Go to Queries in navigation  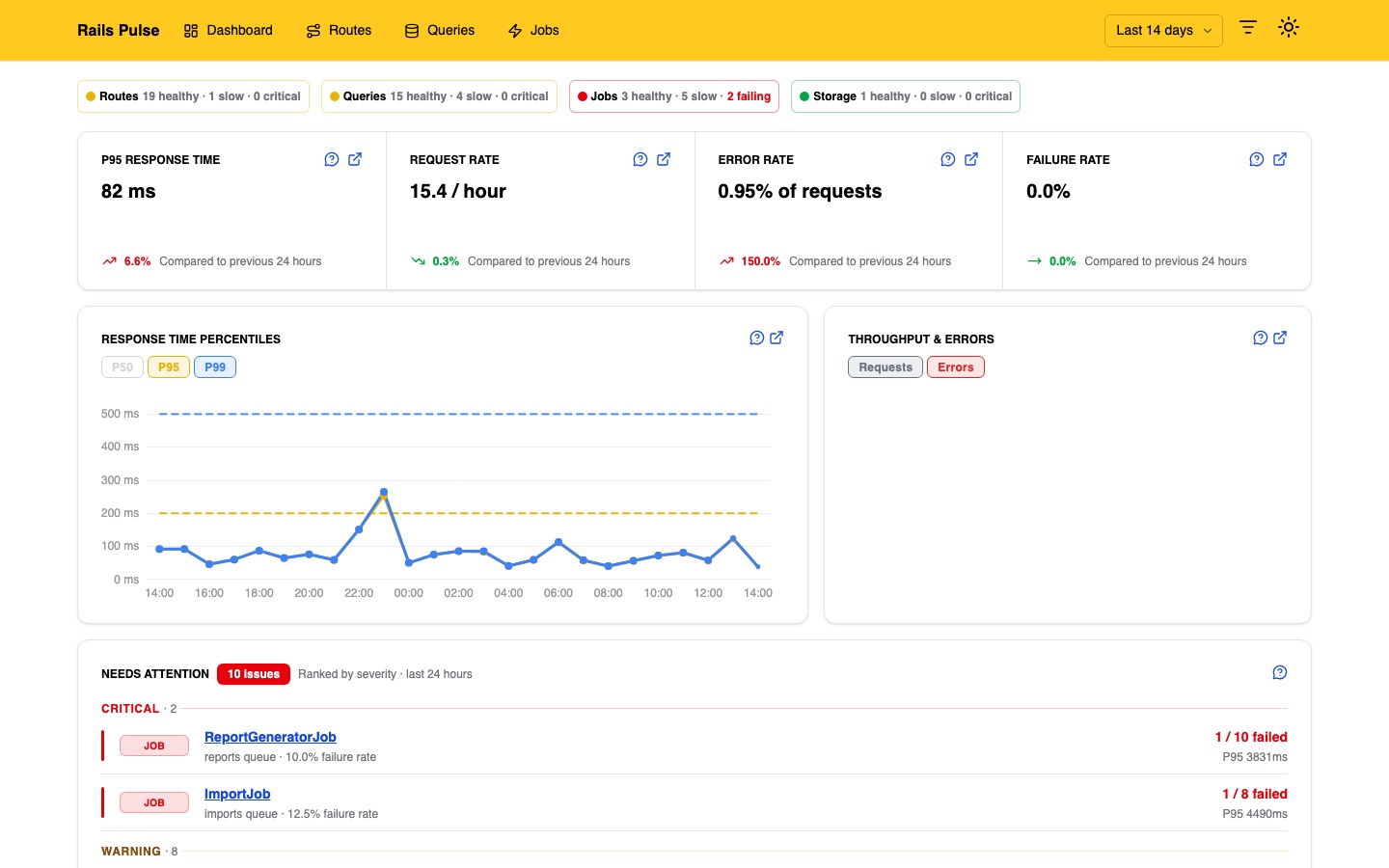[440, 31]
